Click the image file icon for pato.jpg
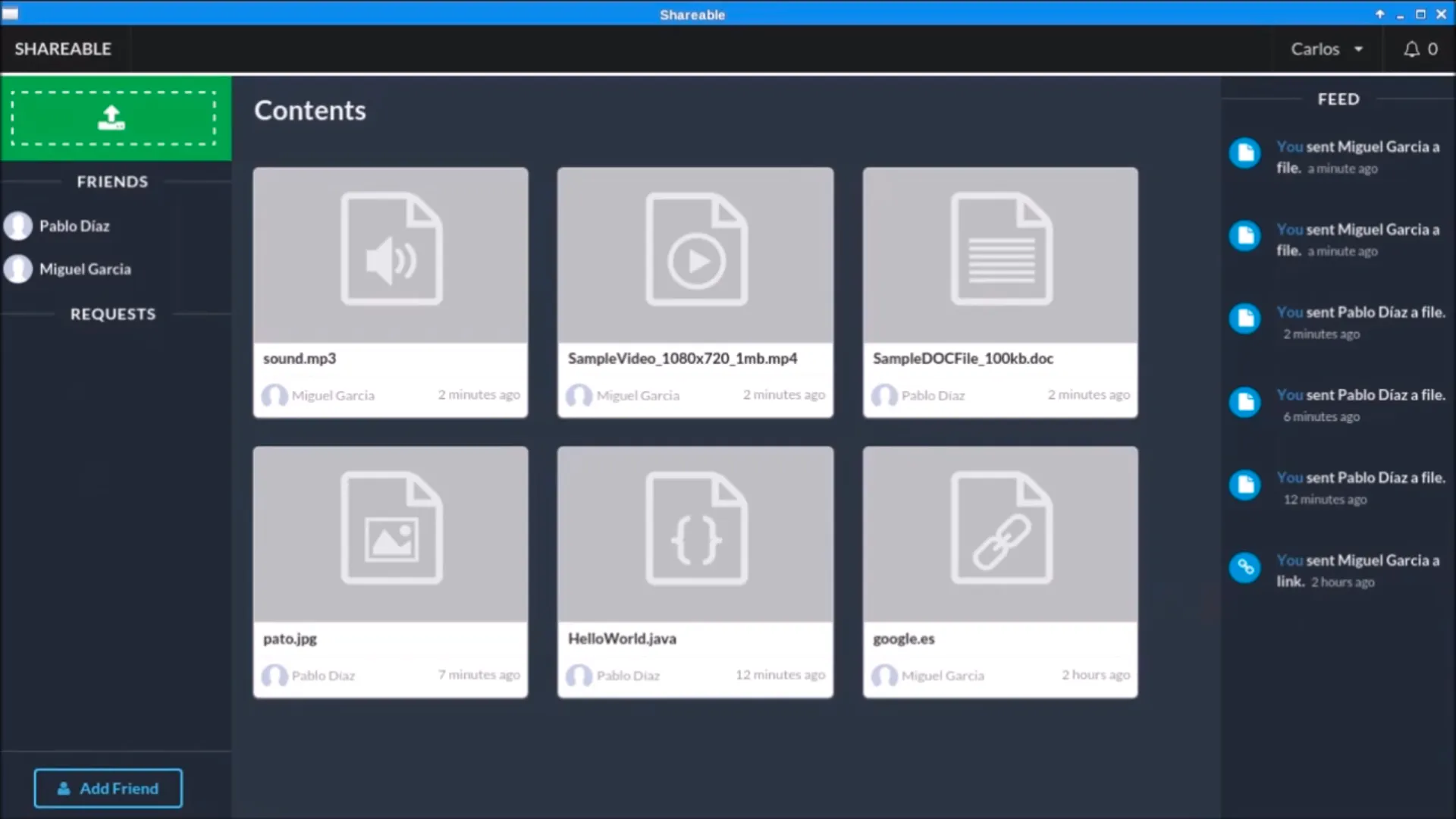This screenshot has height=819, width=1456. 391,528
